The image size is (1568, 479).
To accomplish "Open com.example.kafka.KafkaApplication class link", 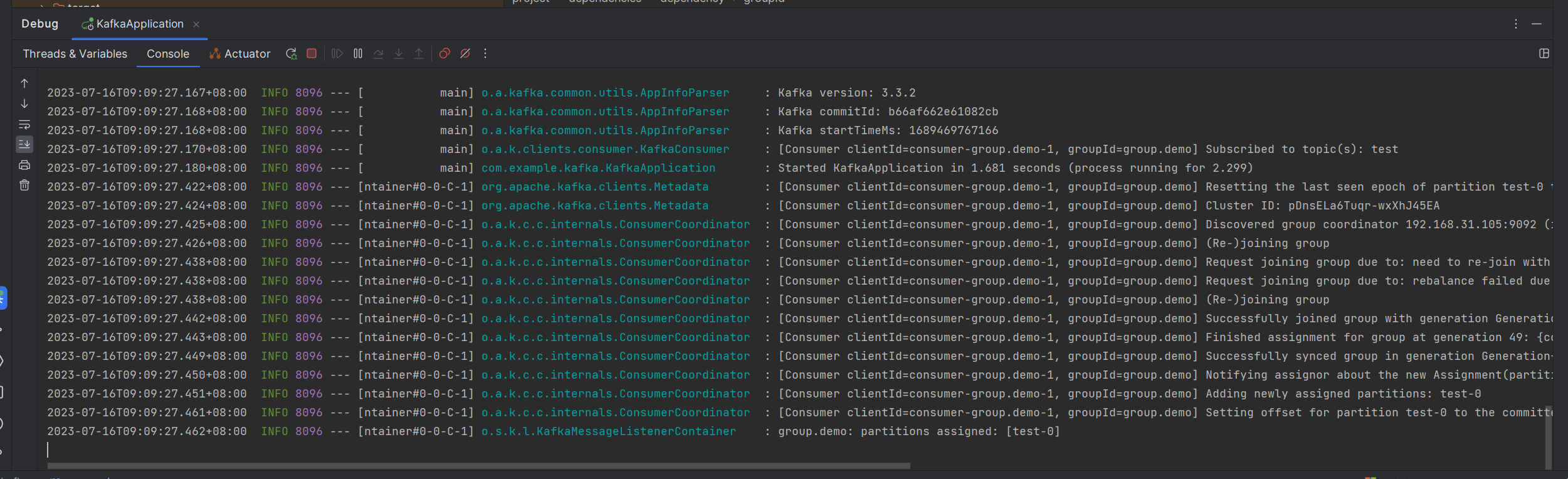I will coord(598,168).
